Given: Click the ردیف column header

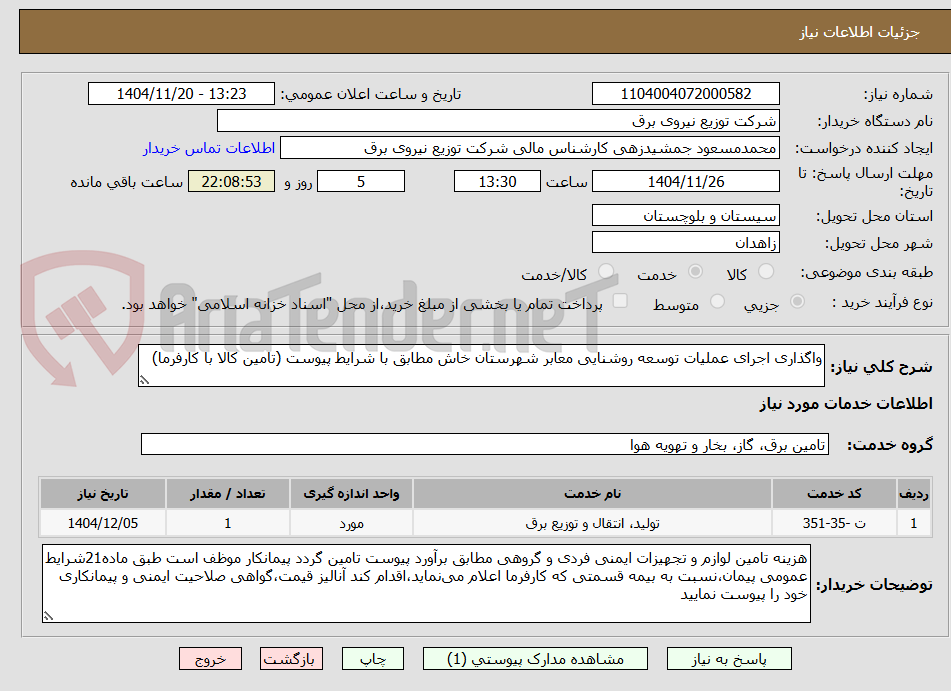Looking at the screenshot, I should pos(914,494).
